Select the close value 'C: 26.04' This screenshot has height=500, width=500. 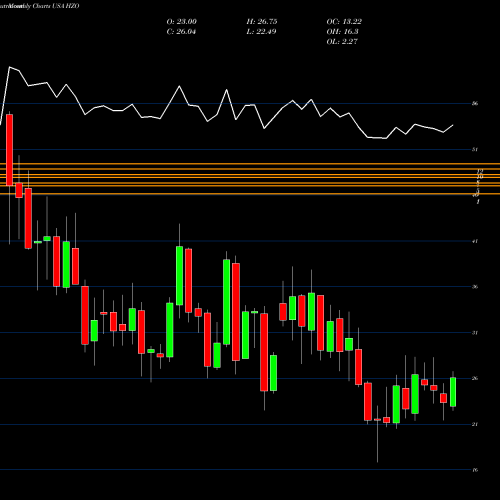[x=181, y=32]
